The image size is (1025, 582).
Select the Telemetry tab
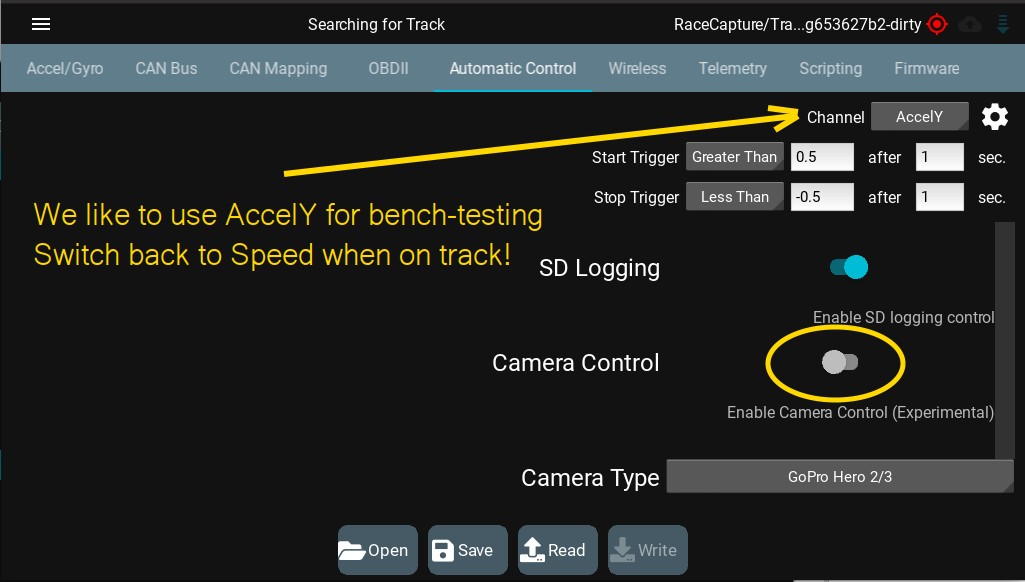point(732,68)
